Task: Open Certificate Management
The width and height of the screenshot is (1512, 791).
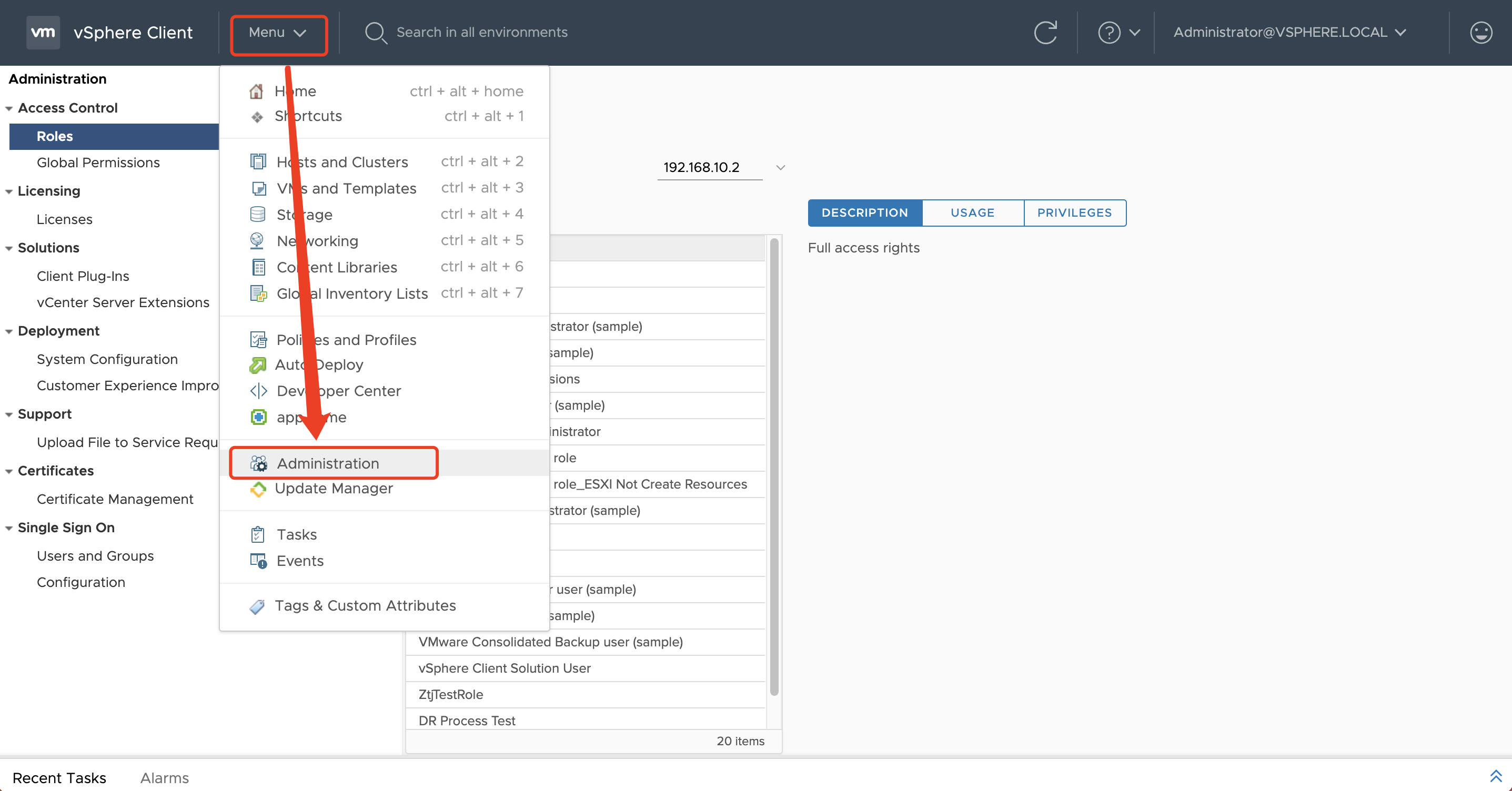Action: (x=115, y=499)
